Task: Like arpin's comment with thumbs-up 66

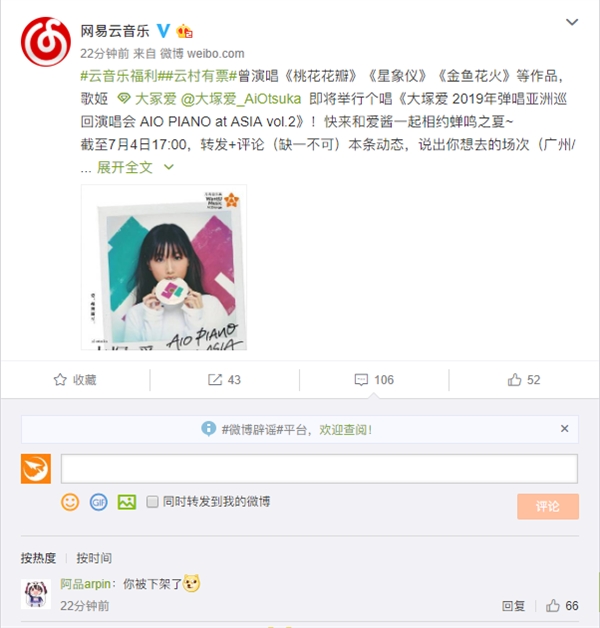Action: coord(553,606)
